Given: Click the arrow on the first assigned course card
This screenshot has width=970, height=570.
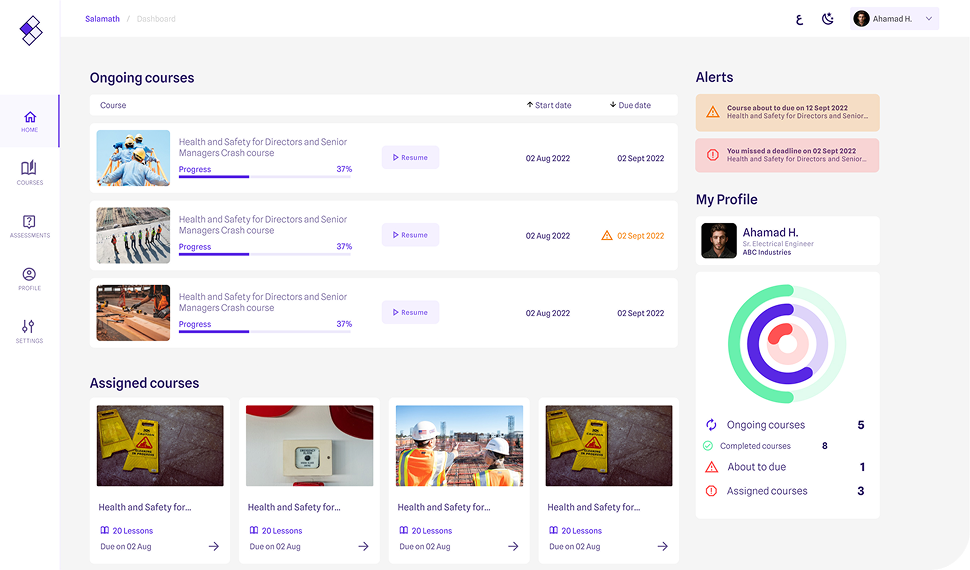Looking at the screenshot, I should point(213,546).
